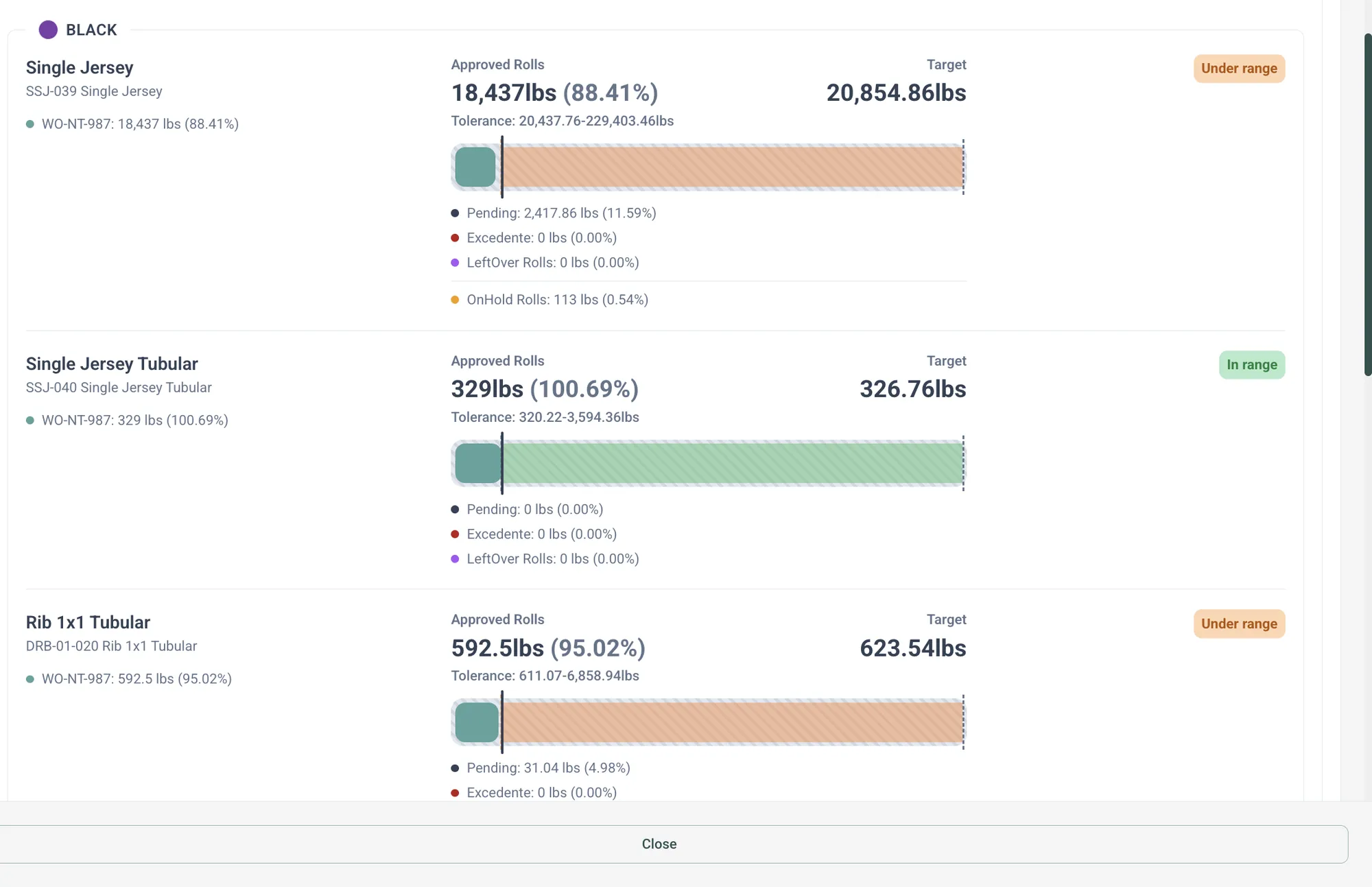
Task: Click Pending: 2,417.86 lbs (11.59%)
Action: (x=561, y=213)
